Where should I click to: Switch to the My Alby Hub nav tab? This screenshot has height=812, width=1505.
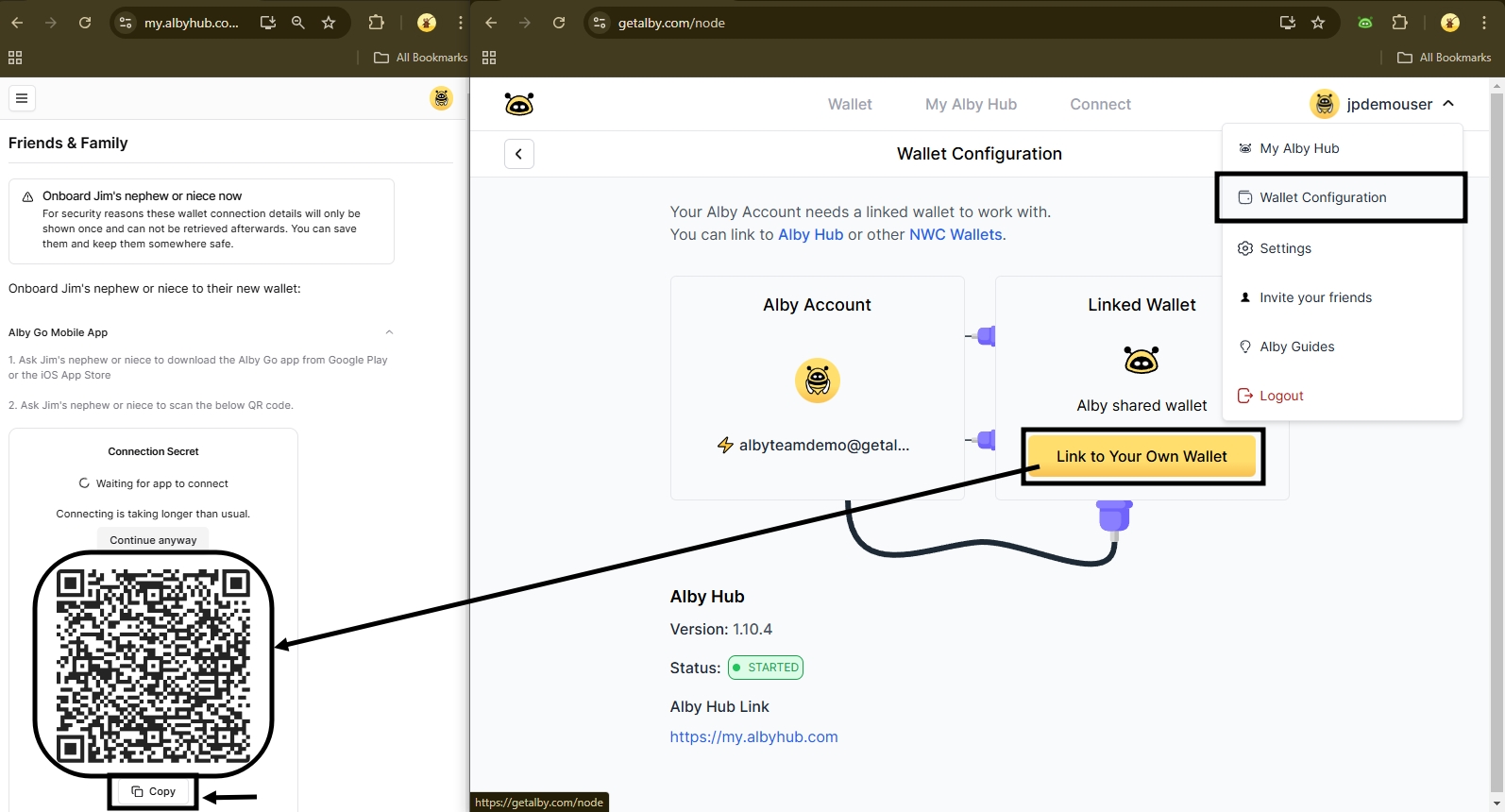[x=971, y=104]
